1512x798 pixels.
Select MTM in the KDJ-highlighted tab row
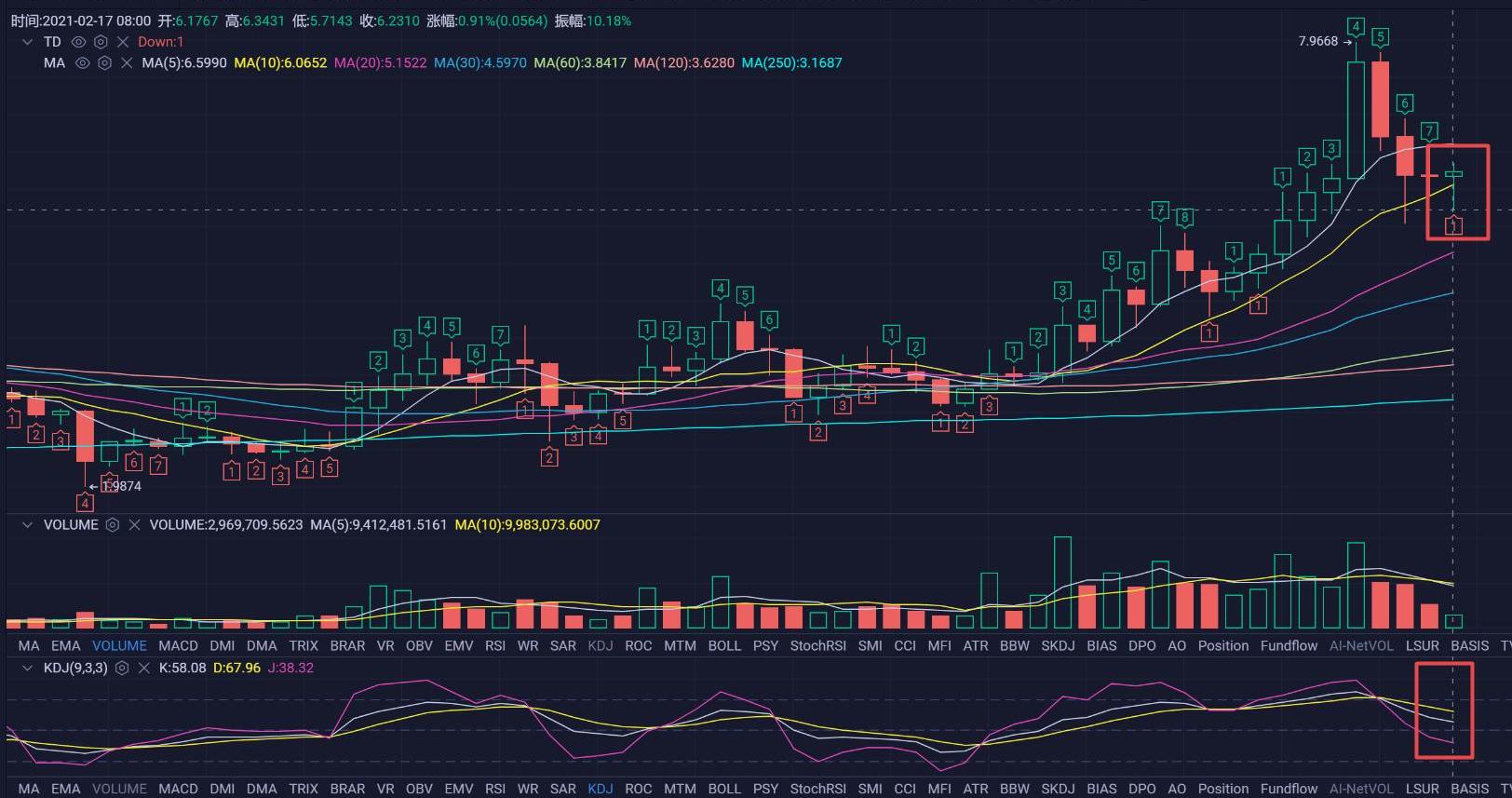click(x=680, y=789)
